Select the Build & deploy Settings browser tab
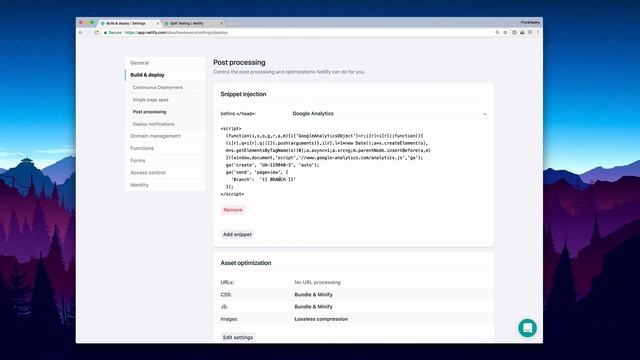 129,23
